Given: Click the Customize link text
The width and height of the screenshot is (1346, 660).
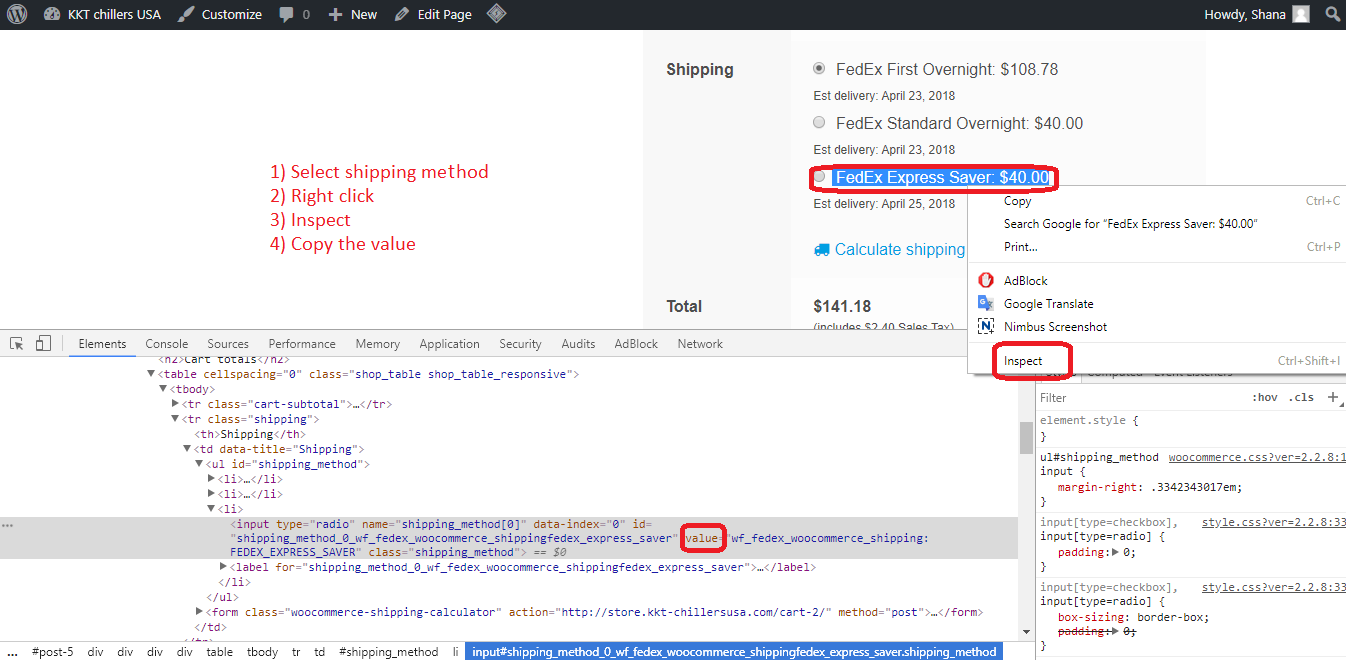Looking at the screenshot, I should point(231,15).
